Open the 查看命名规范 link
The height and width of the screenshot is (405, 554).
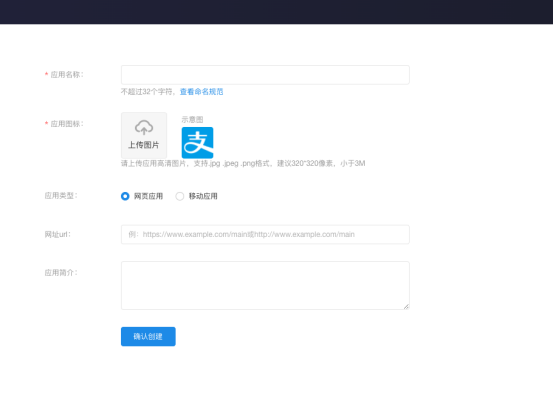[201, 92]
